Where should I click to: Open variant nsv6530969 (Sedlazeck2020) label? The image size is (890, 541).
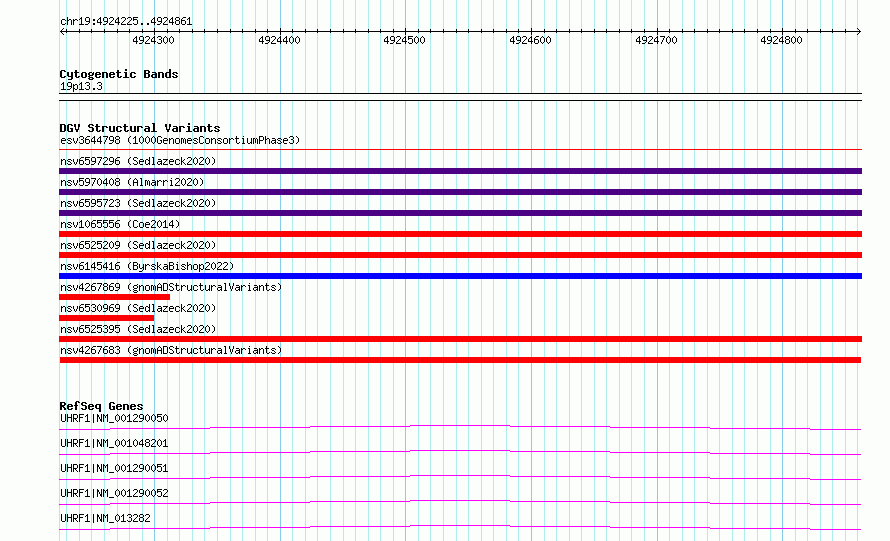138,308
